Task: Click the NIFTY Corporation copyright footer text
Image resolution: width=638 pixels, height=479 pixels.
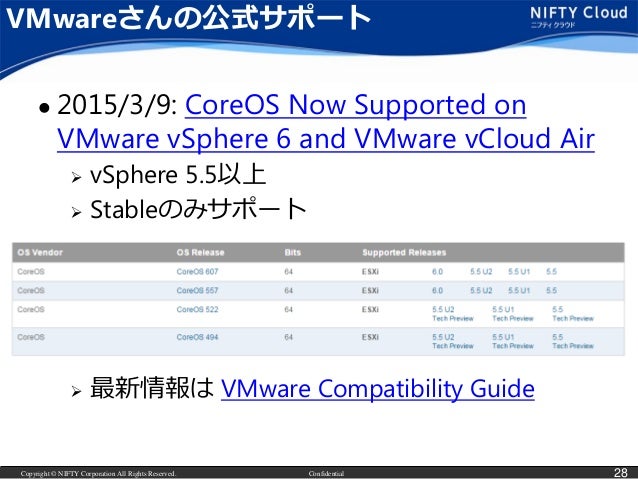Action: (x=98, y=473)
